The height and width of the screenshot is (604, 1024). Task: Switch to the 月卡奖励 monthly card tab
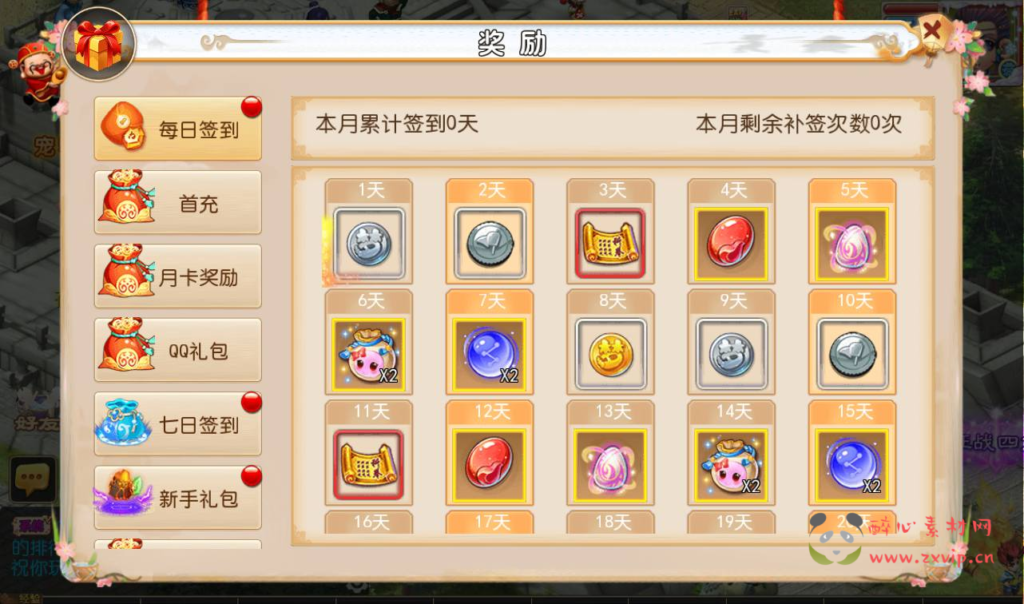[178, 276]
